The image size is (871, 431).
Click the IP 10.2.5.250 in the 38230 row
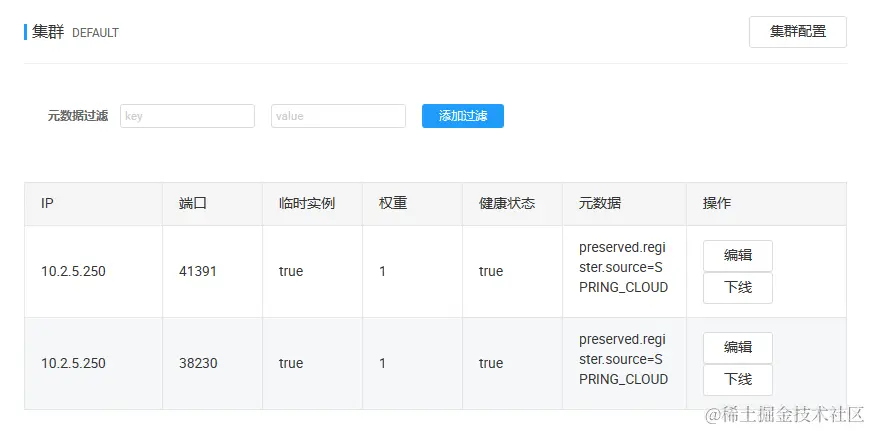click(x=73, y=364)
